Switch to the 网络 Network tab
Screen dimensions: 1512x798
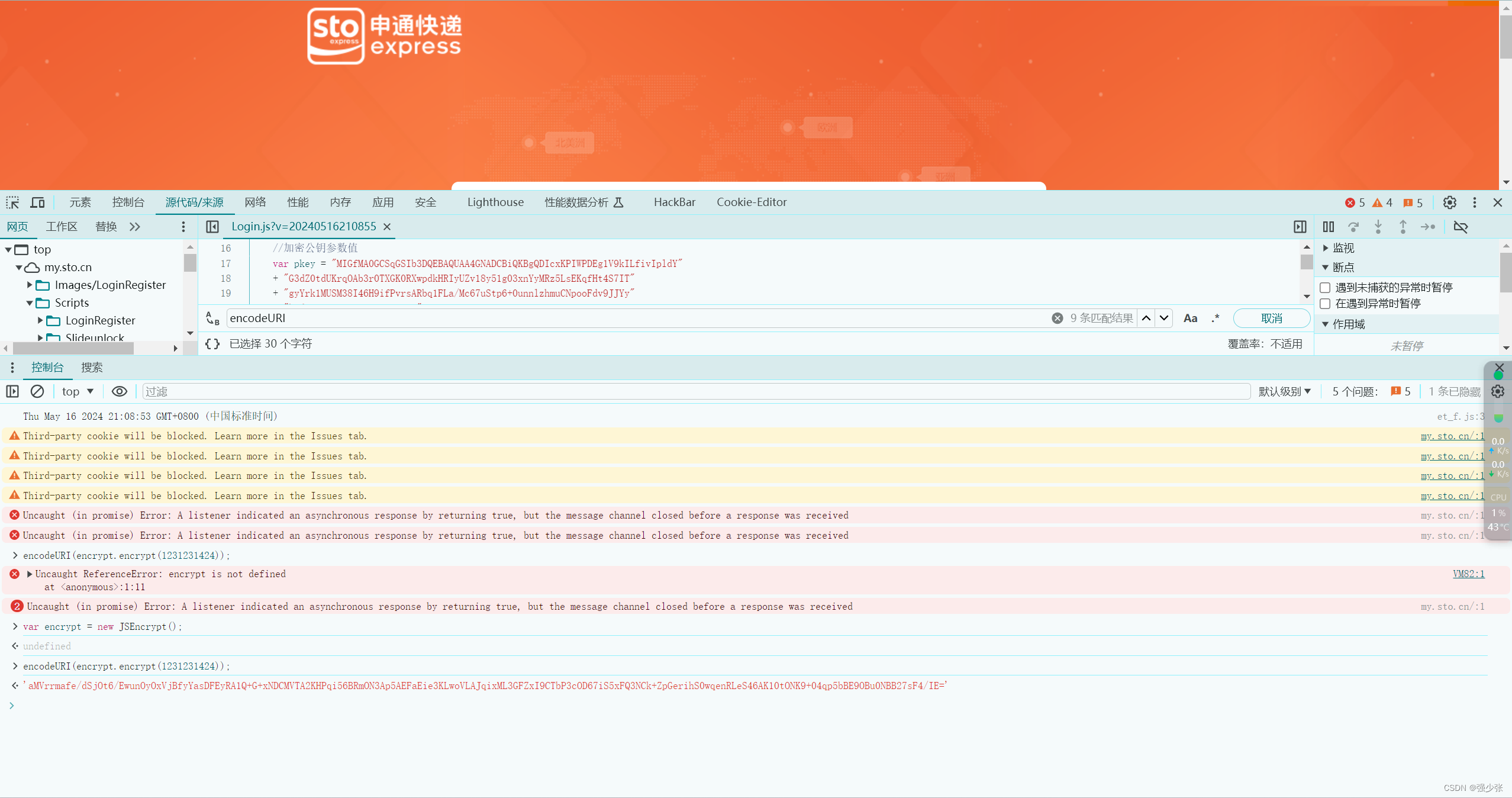tap(255, 202)
